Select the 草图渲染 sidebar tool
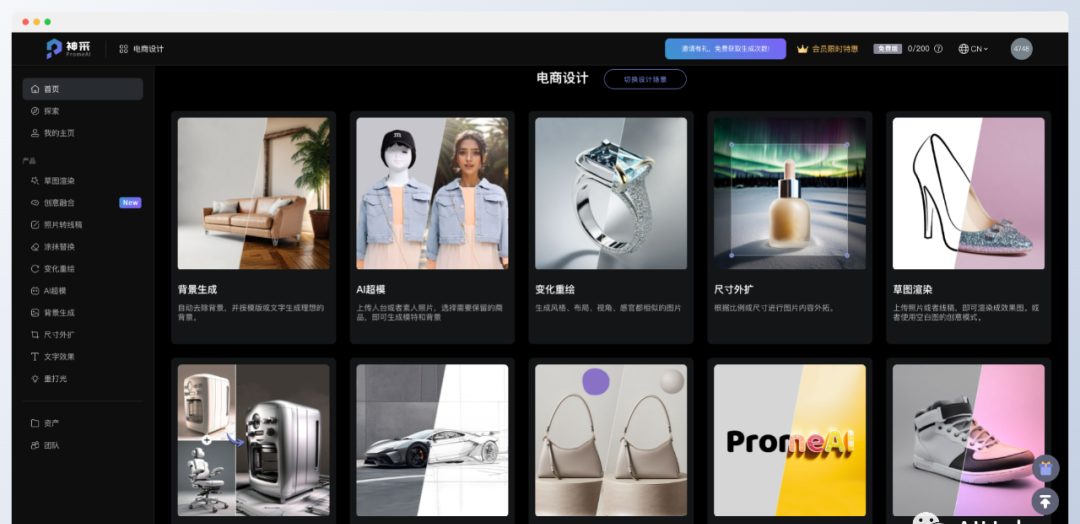Screen dimensions: 1080x524 58,181
